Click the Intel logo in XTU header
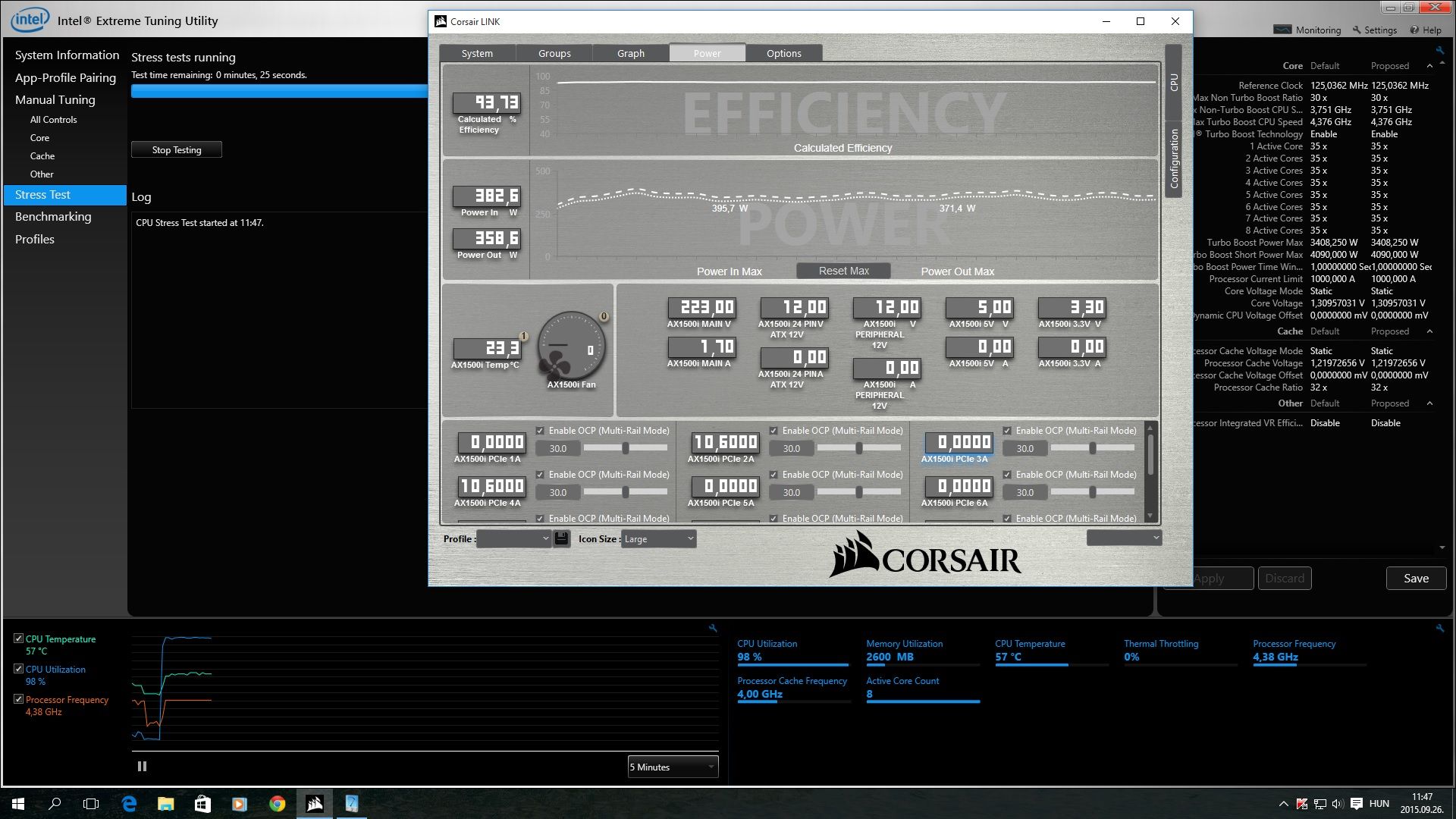The image size is (1456, 819). tap(30, 19)
